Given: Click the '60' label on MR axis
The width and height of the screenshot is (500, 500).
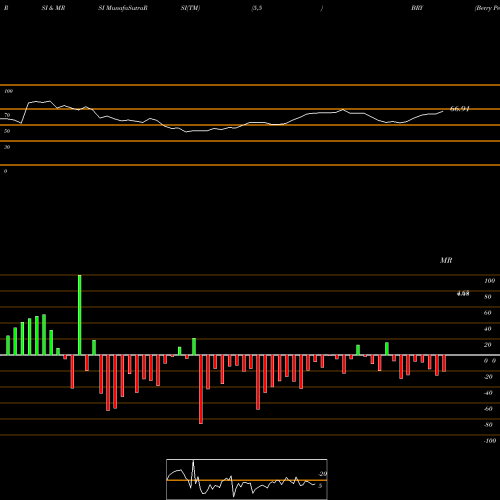Looking at the screenshot, I should pyautogui.click(x=488, y=313).
